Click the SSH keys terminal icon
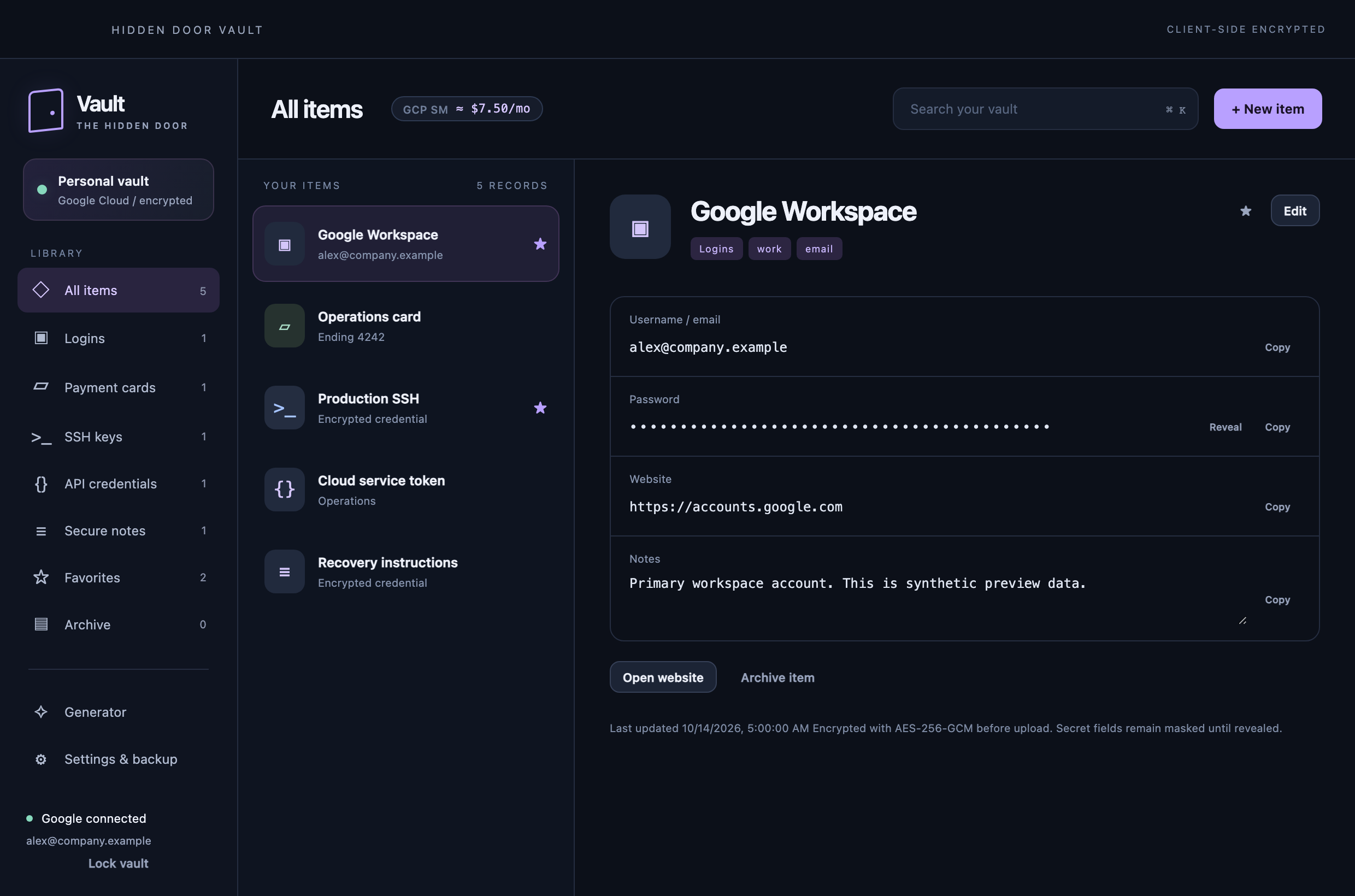 pyautogui.click(x=40, y=437)
